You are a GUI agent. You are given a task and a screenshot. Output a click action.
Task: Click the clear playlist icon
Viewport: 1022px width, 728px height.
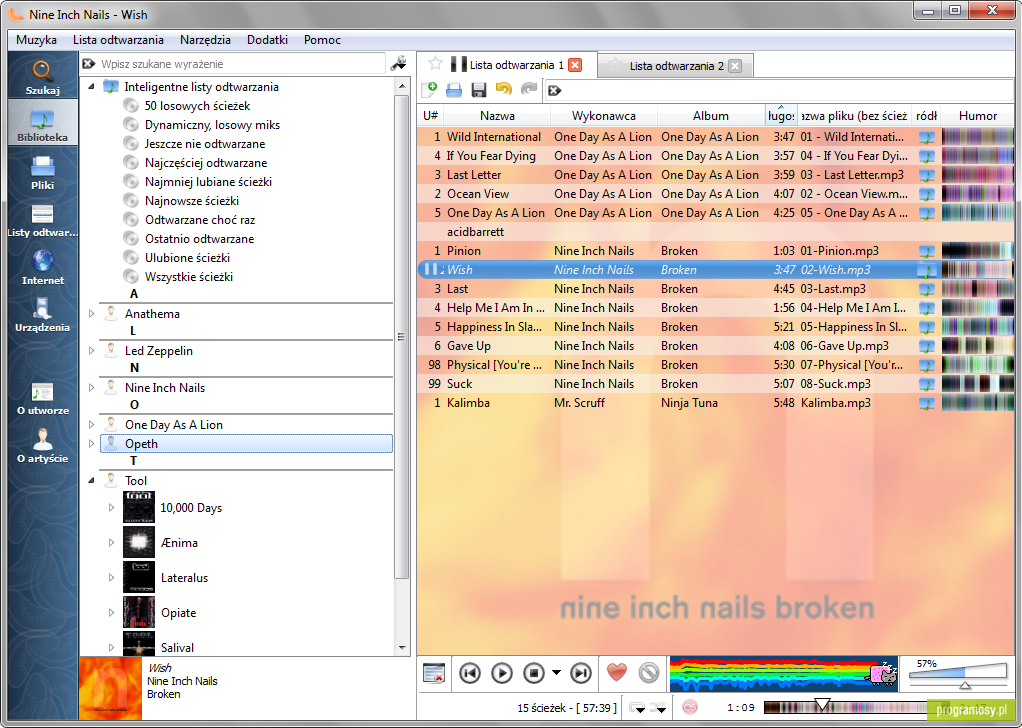coord(434,673)
